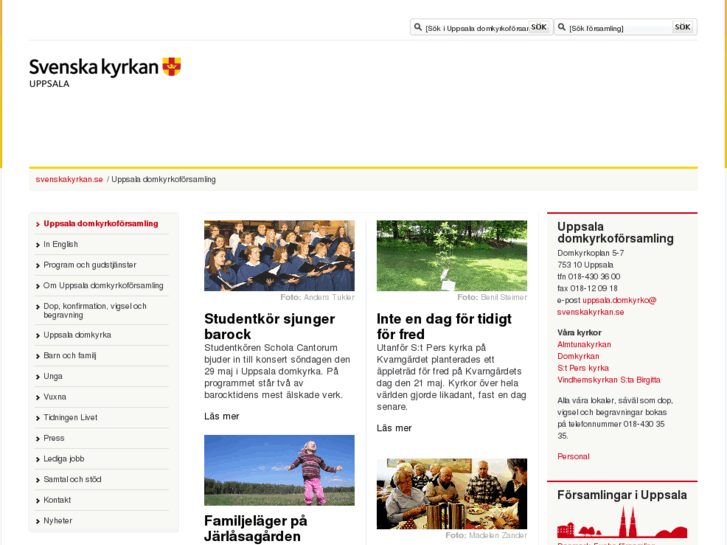727x545 pixels.
Task: Click the jumping child photo
Action: 279,470
